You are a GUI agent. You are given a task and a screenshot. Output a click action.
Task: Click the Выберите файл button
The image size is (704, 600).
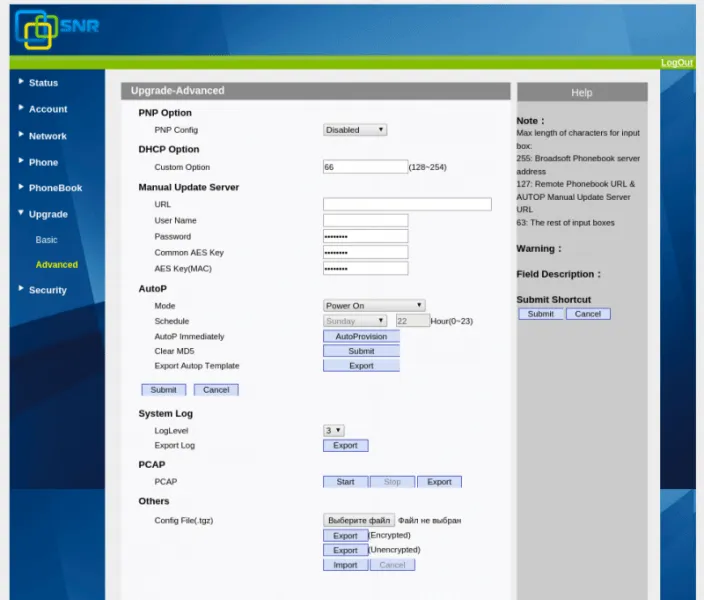pos(359,520)
